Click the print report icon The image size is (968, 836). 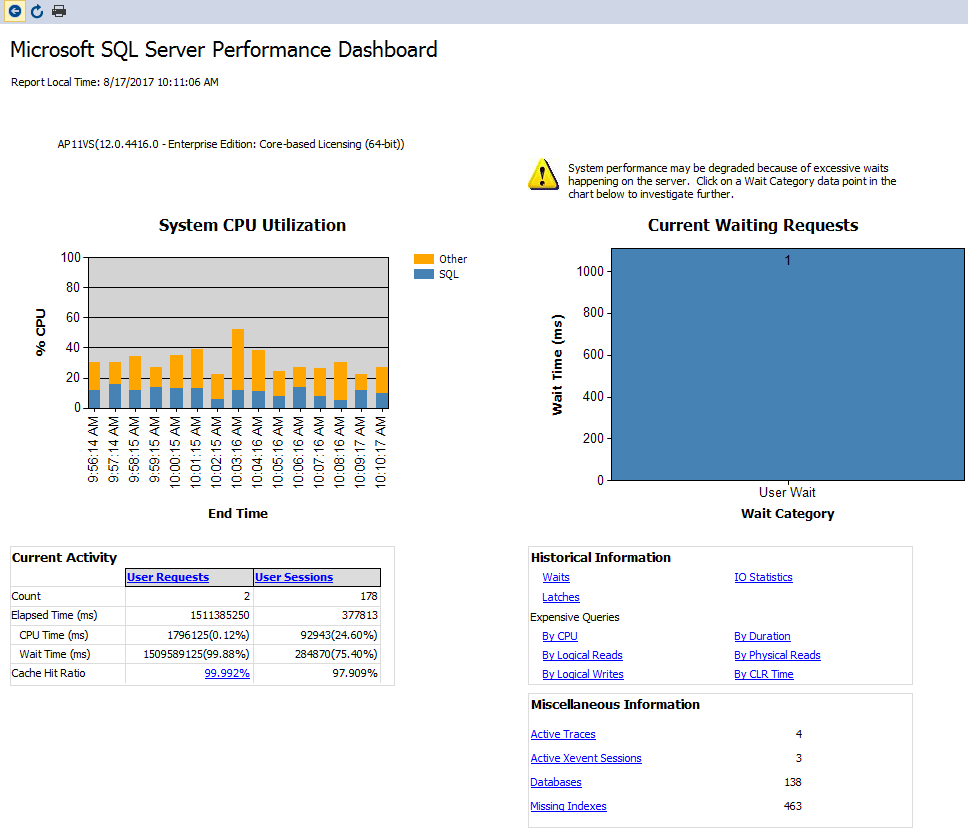click(x=59, y=11)
